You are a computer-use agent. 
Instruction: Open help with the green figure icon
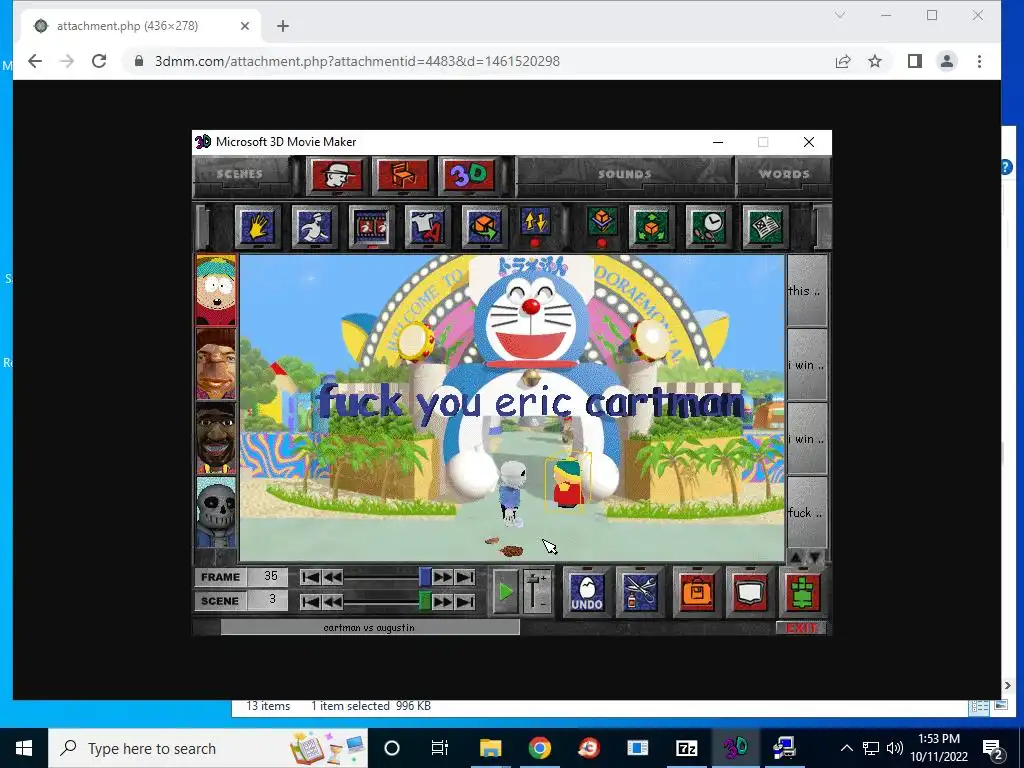click(x=803, y=592)
